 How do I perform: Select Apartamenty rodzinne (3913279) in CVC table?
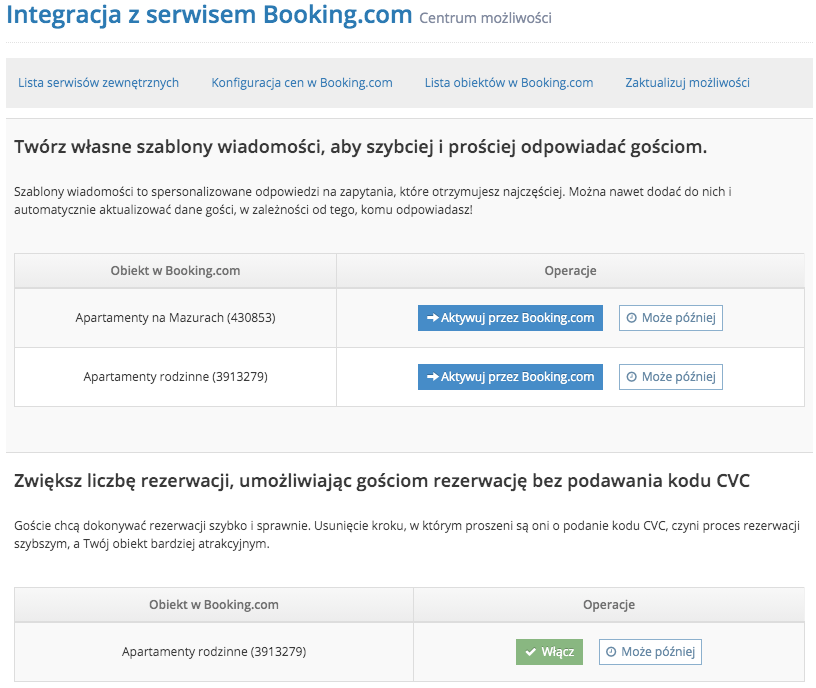[x=214, y=652]
